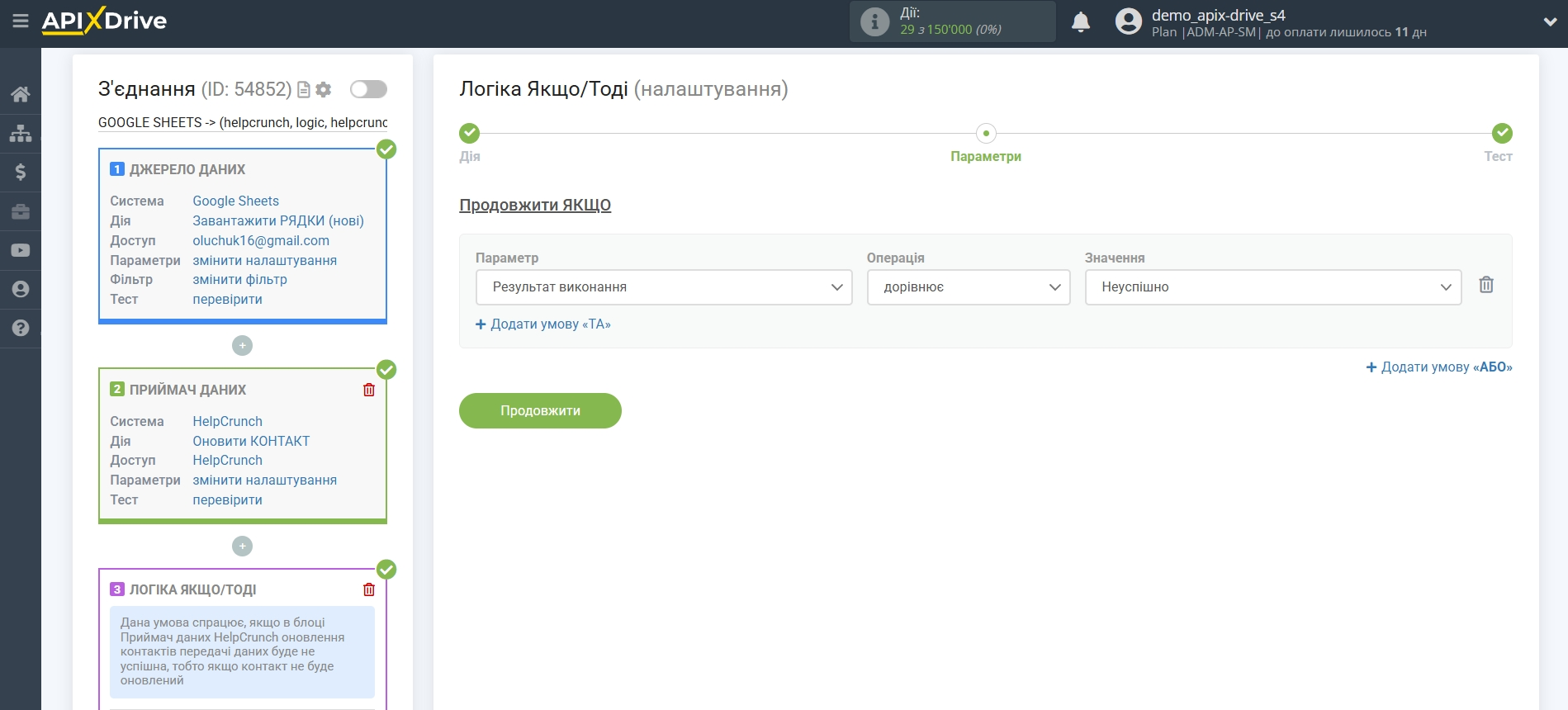Toggle the connection on/off switch
This screenshot has height=710, width=1568.
click(x=368, y=89)
